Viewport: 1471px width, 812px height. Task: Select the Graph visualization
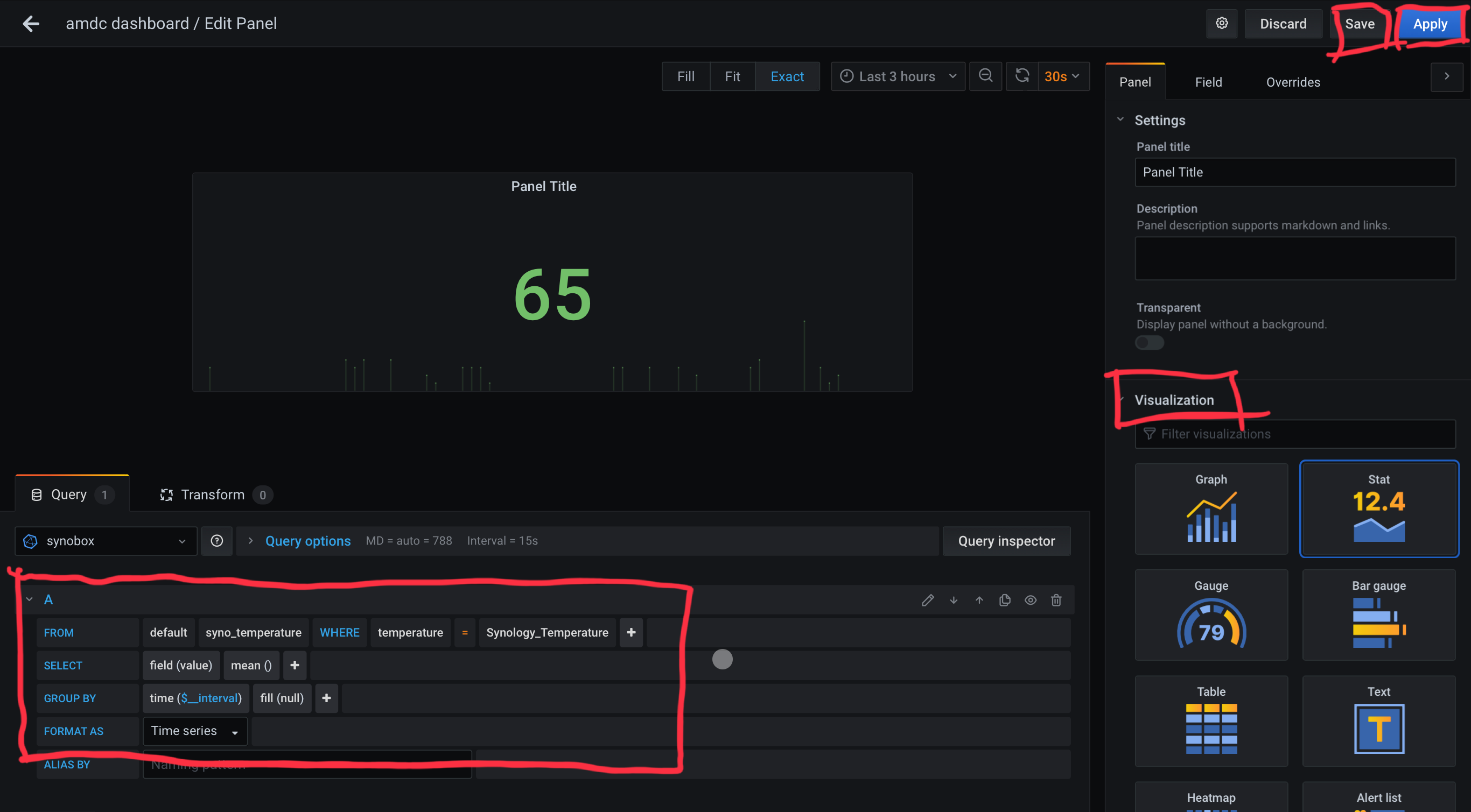(x=1211, y=509)
